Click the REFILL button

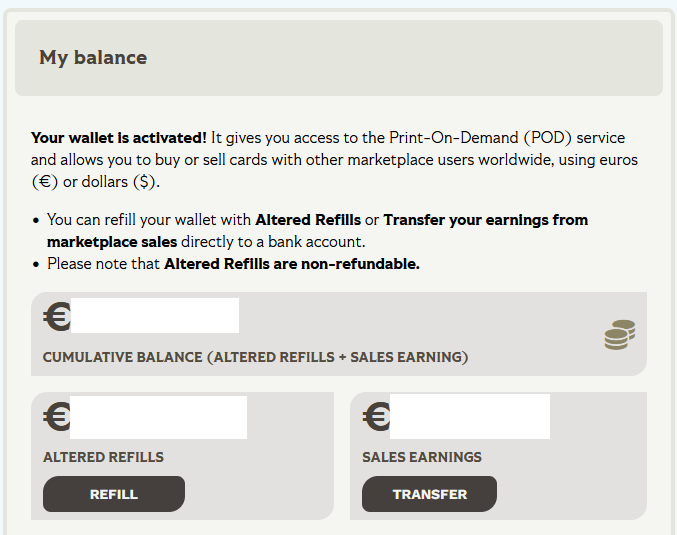113,494
